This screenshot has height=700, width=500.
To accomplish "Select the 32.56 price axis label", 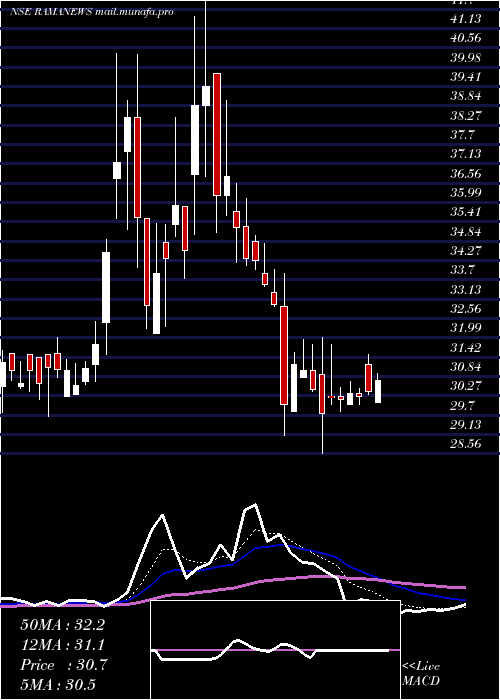I will (x=466, y=309).
